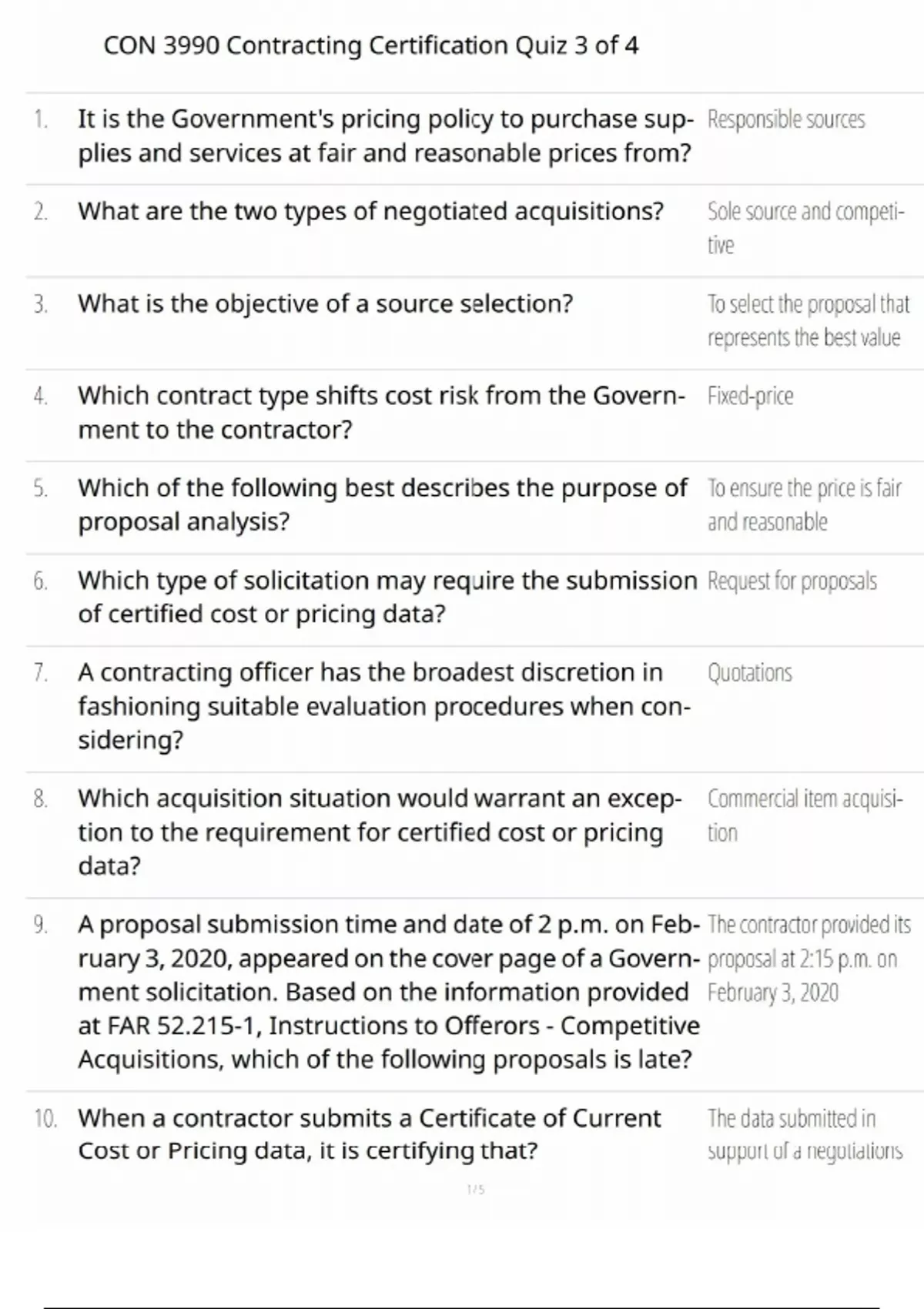Click question 10 about Certificate of Current Cost
924x1309 pixels.
coord(369,1134)
